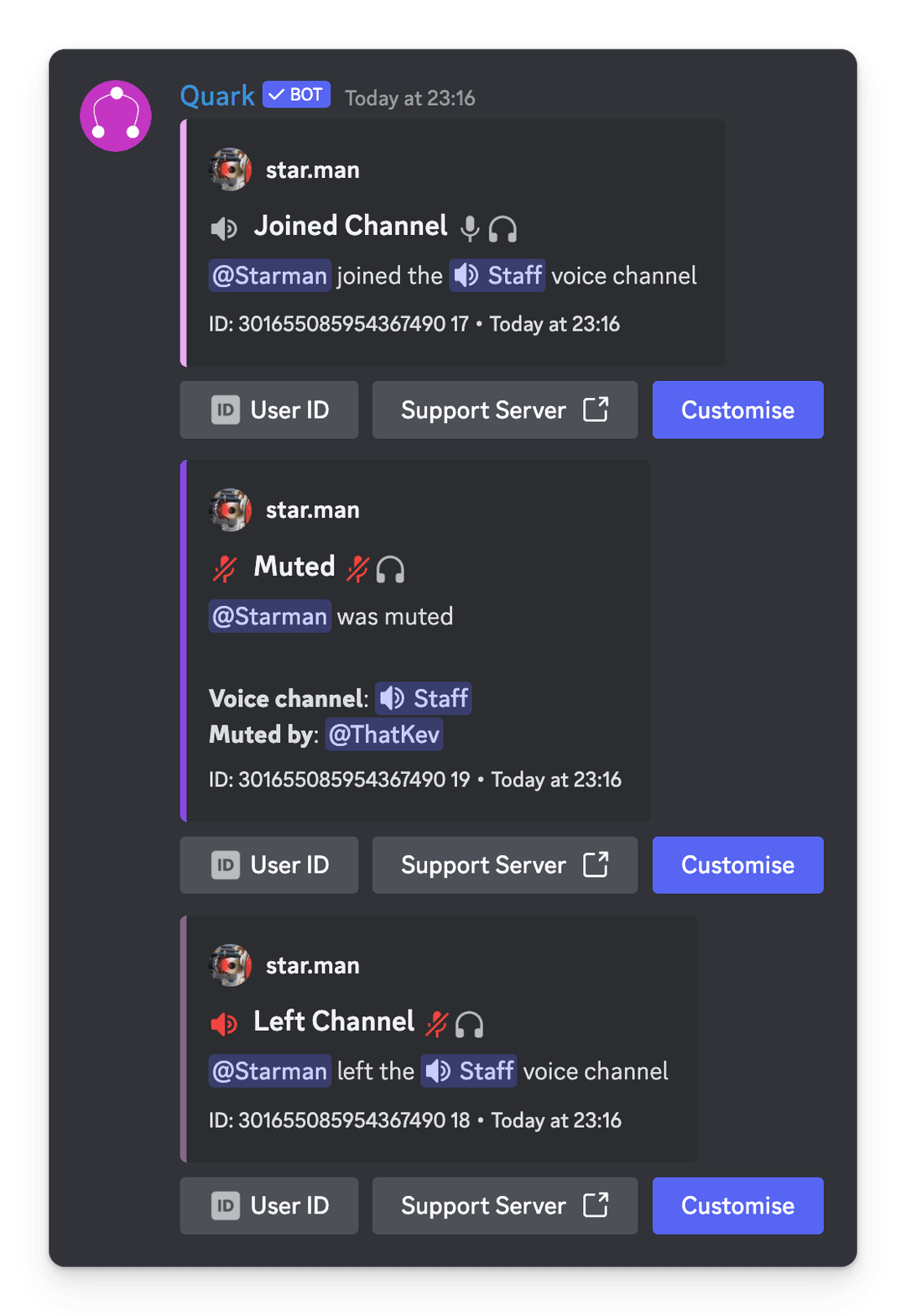This screenshot has height=1316, width=906.
Task: Click the speaker icon next to Joined Channel
Action: pos(224,227)
